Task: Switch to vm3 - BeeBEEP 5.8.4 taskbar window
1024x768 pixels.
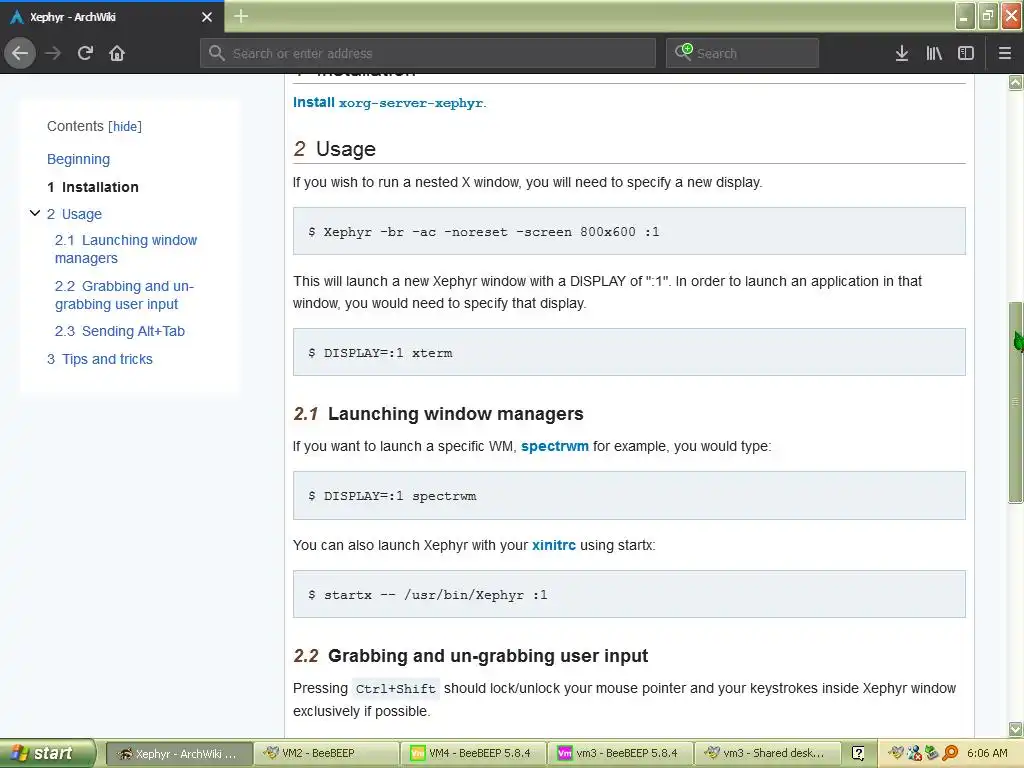Action: [x=620, y=754]
